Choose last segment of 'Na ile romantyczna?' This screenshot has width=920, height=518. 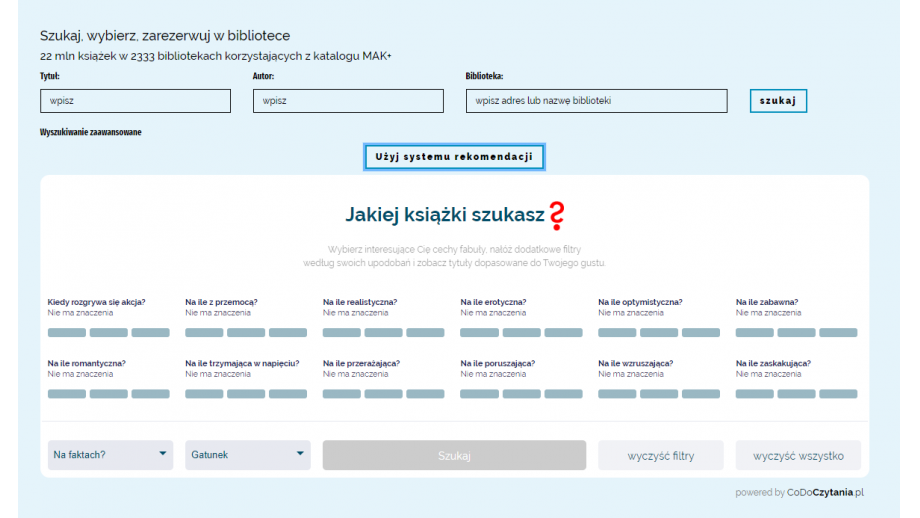pos(151,394)
